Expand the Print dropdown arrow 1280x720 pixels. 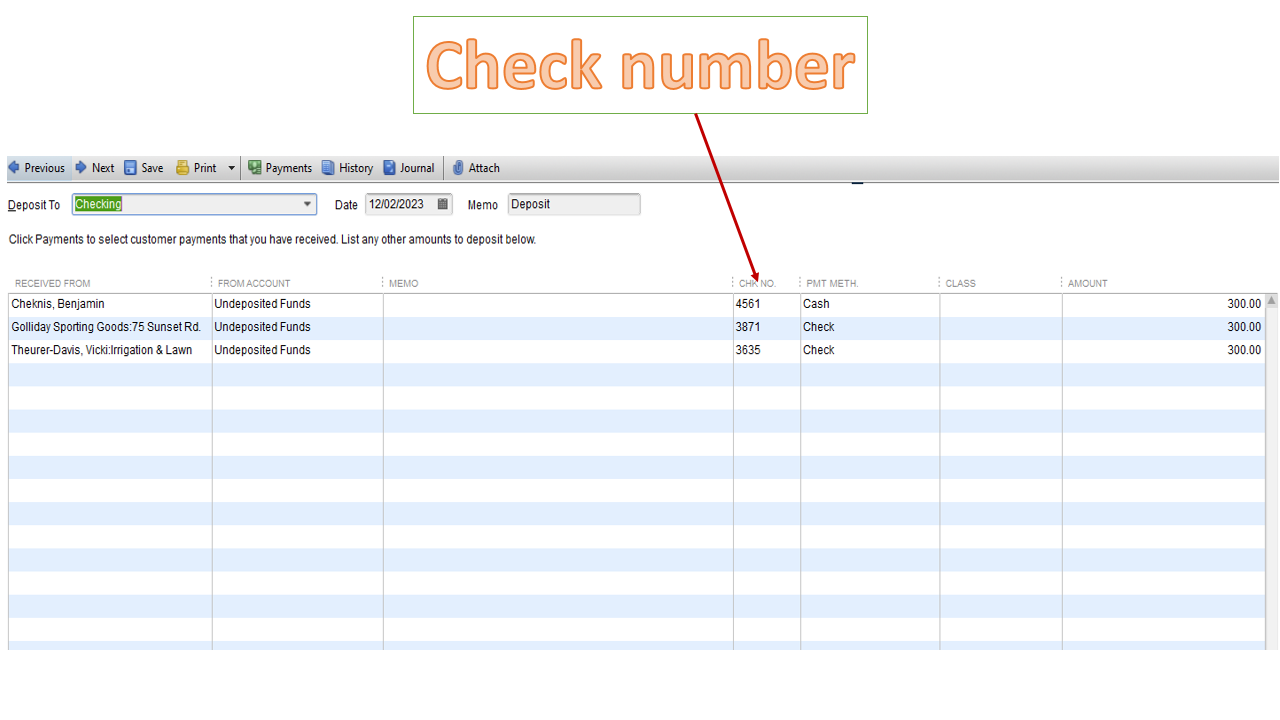(x=231, y=167)
